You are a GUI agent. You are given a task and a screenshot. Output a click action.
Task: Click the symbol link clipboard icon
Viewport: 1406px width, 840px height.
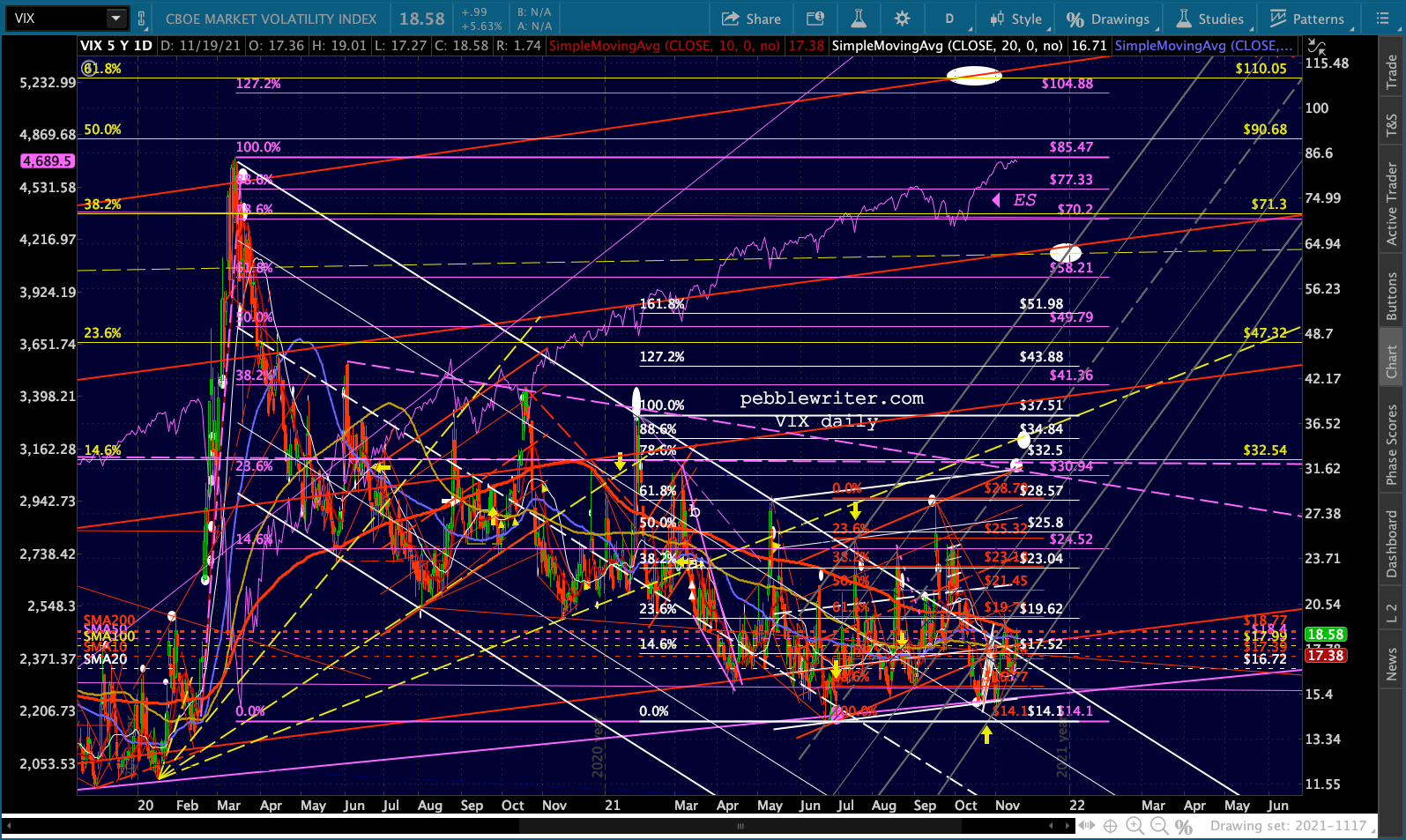(141, 19)
